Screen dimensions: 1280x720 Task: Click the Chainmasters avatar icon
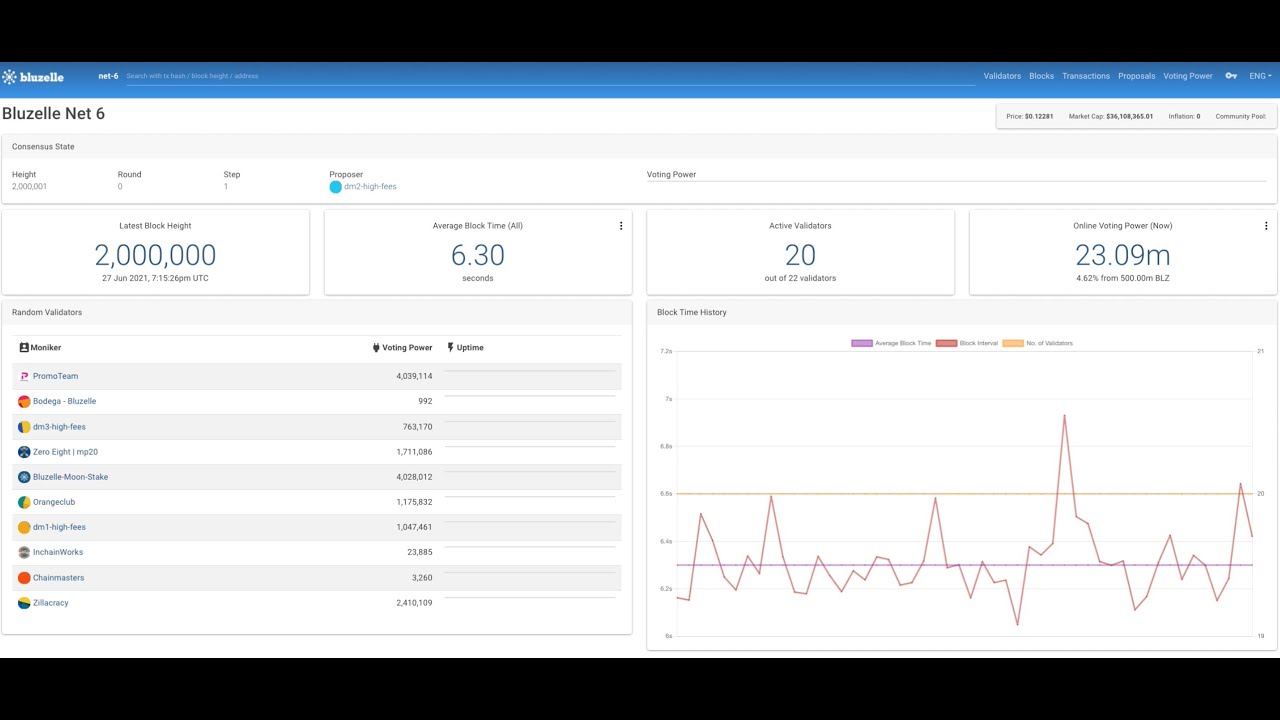(24, 578)
